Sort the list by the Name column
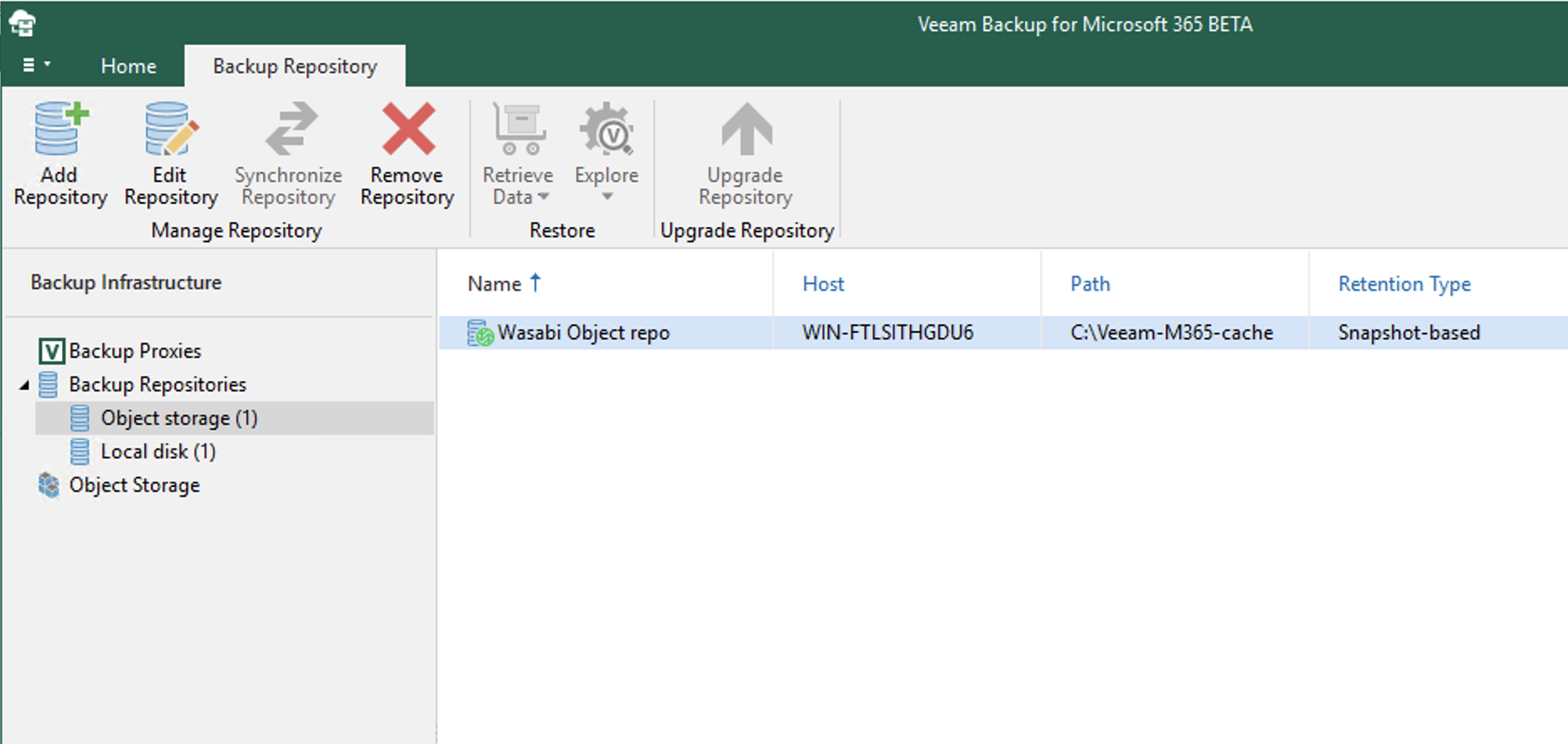This screenshot has width=1568, height=744. point(494,284)
